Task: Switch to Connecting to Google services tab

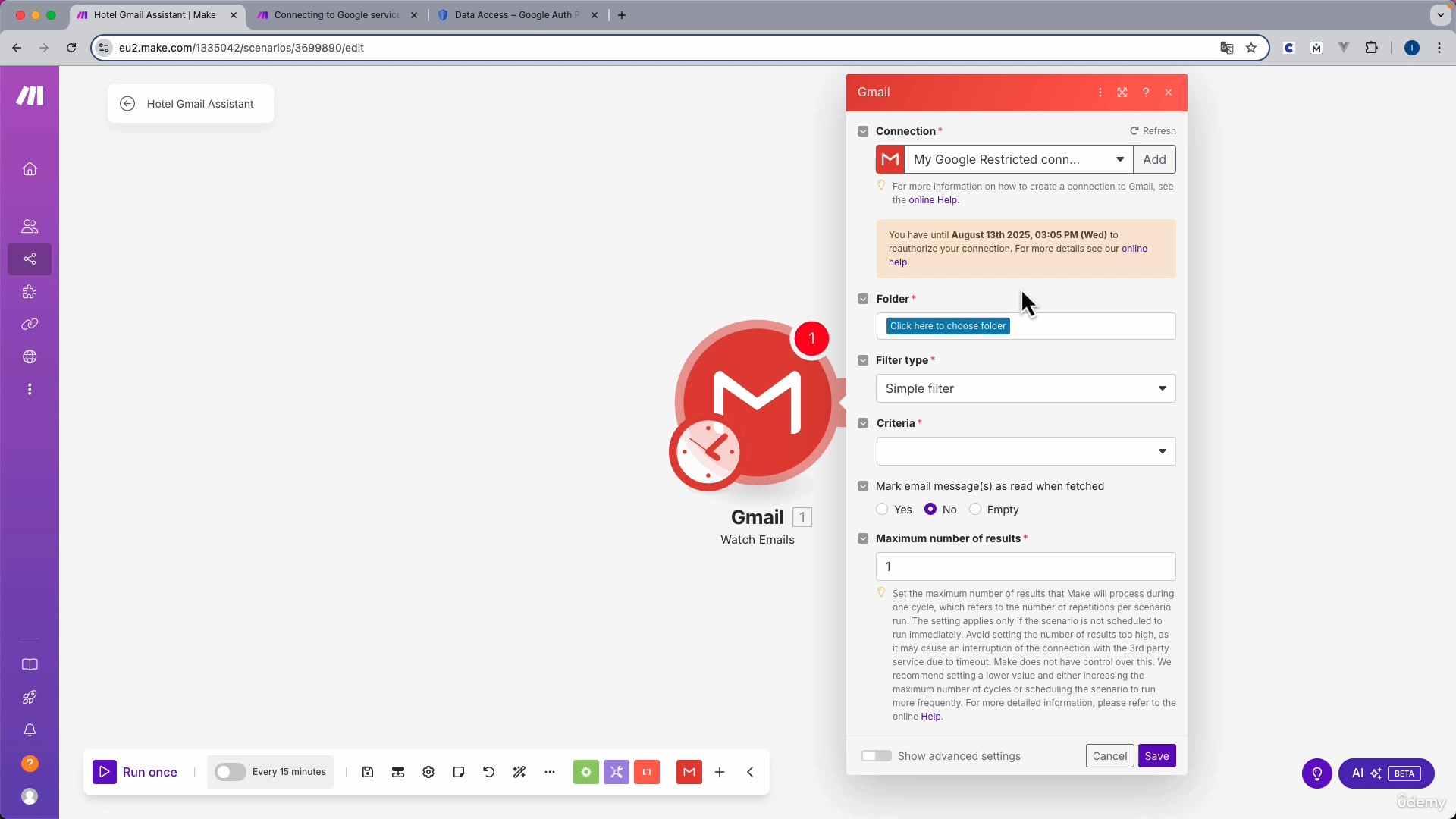Action: pyautogui.click(x=338, y=15)
